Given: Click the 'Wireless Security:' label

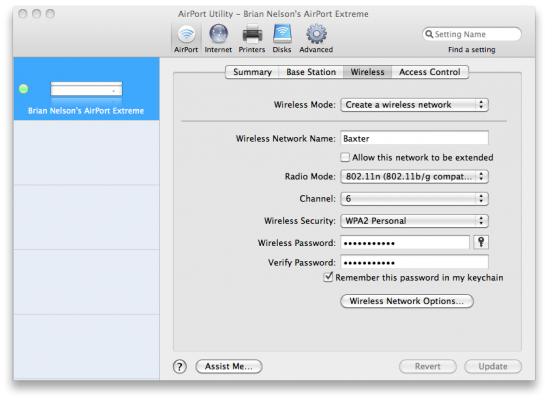Looking at the screenshot, I should pyautogui.click(x=300, y=221).
